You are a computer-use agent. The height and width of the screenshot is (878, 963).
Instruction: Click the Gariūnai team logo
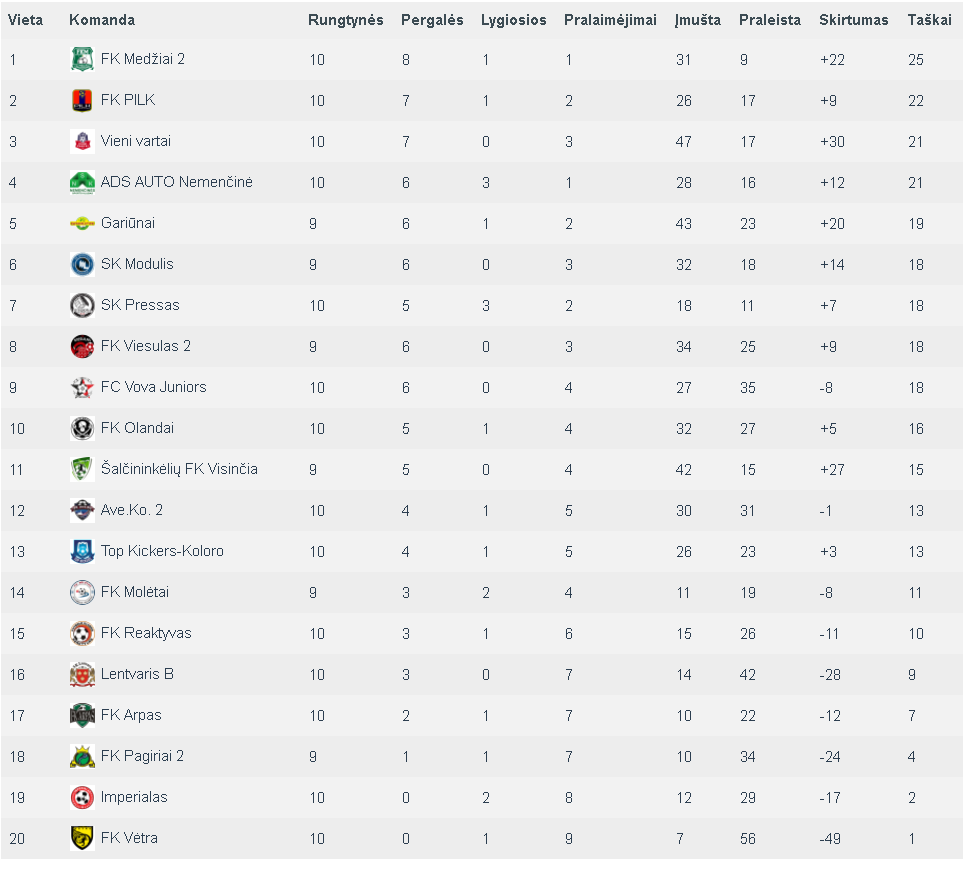[82, 223]
